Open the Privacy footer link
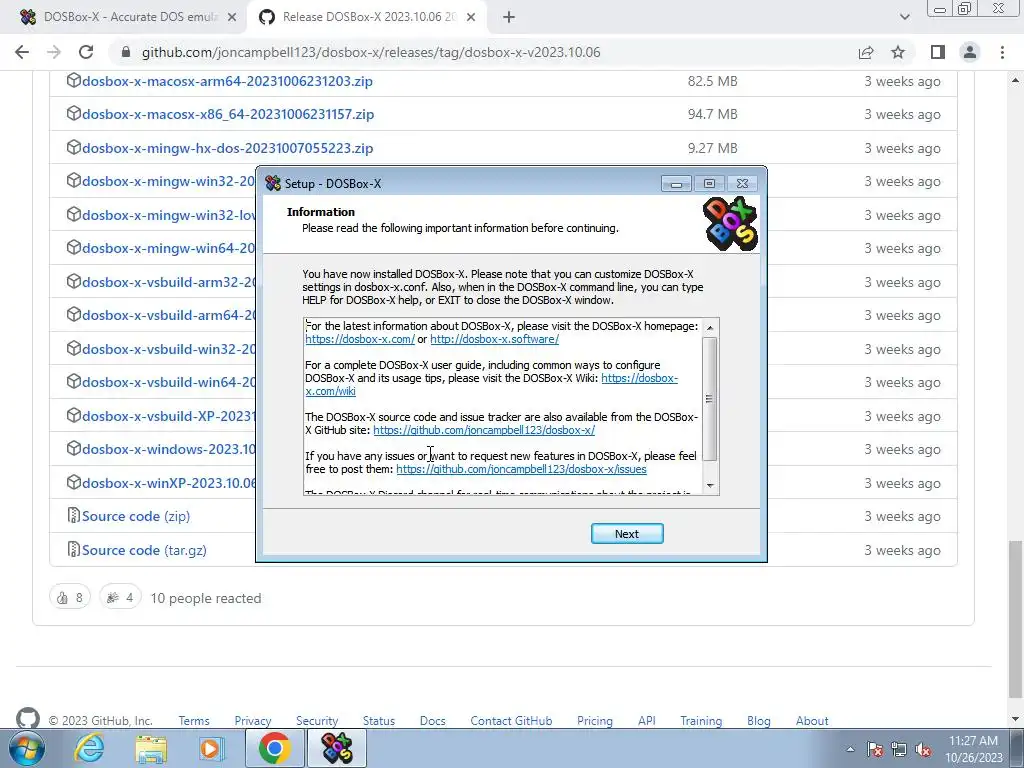1024x768 pixels. tap(253, 721)
